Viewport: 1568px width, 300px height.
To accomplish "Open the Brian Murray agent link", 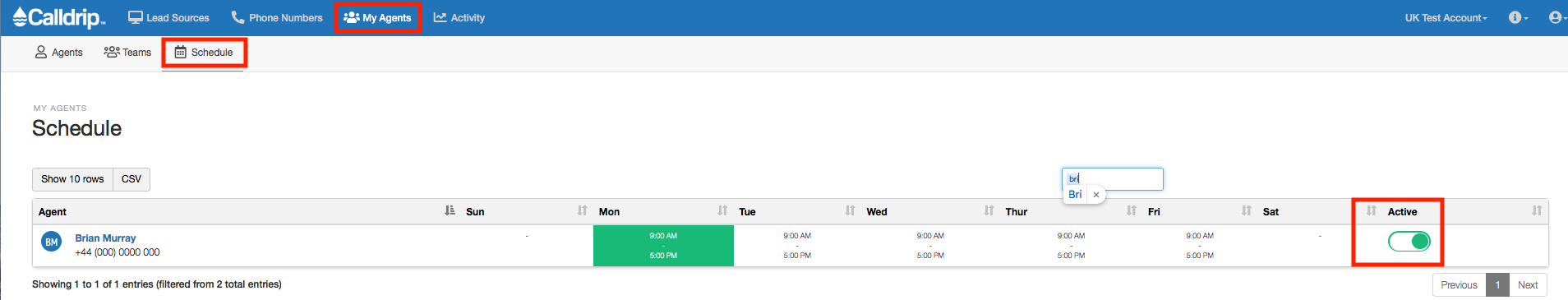I will click(105, 238).
